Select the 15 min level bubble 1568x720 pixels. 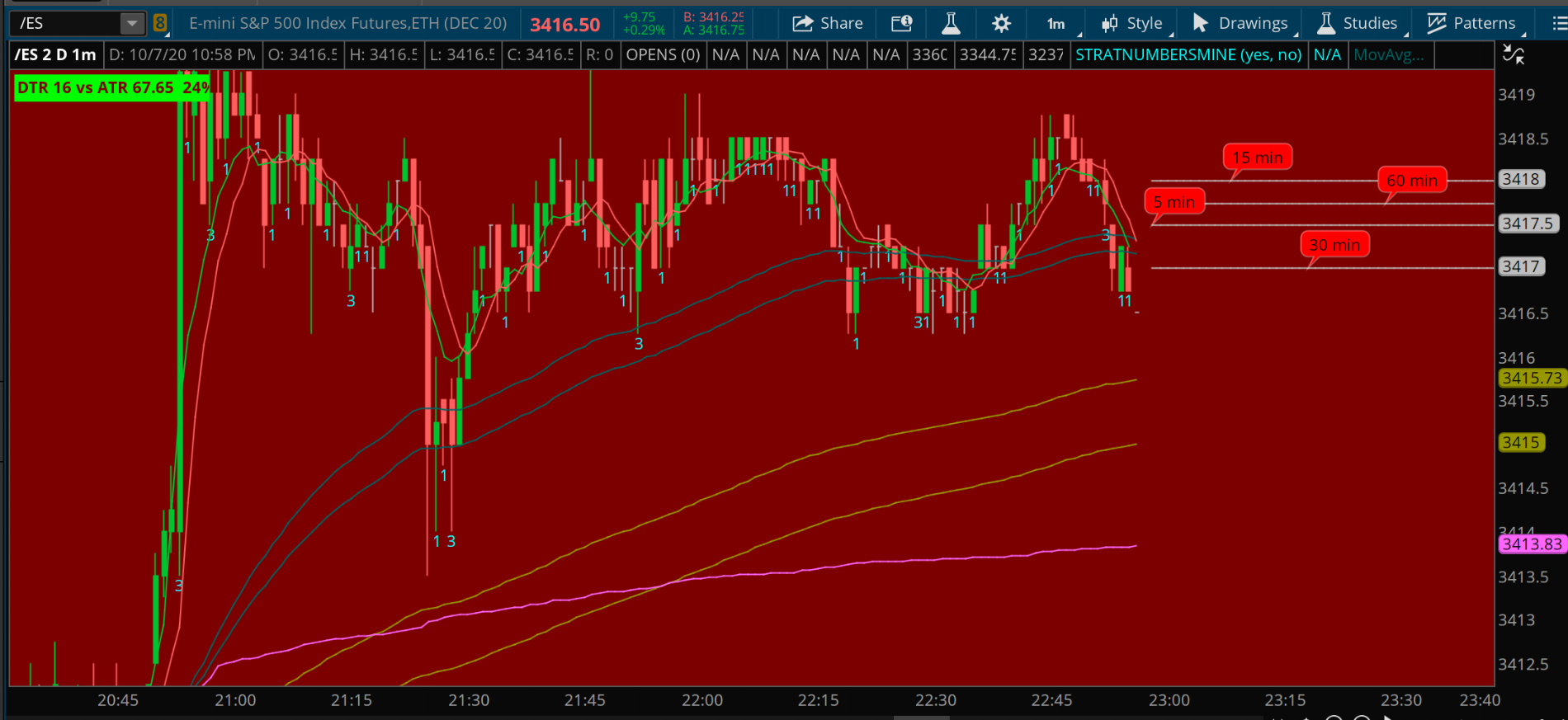pos(1257,157)
